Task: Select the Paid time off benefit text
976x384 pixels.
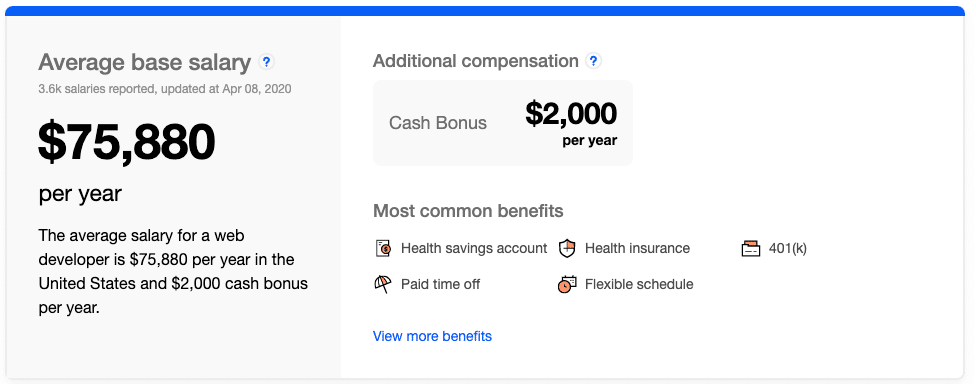Action: [x=440, y=284]
